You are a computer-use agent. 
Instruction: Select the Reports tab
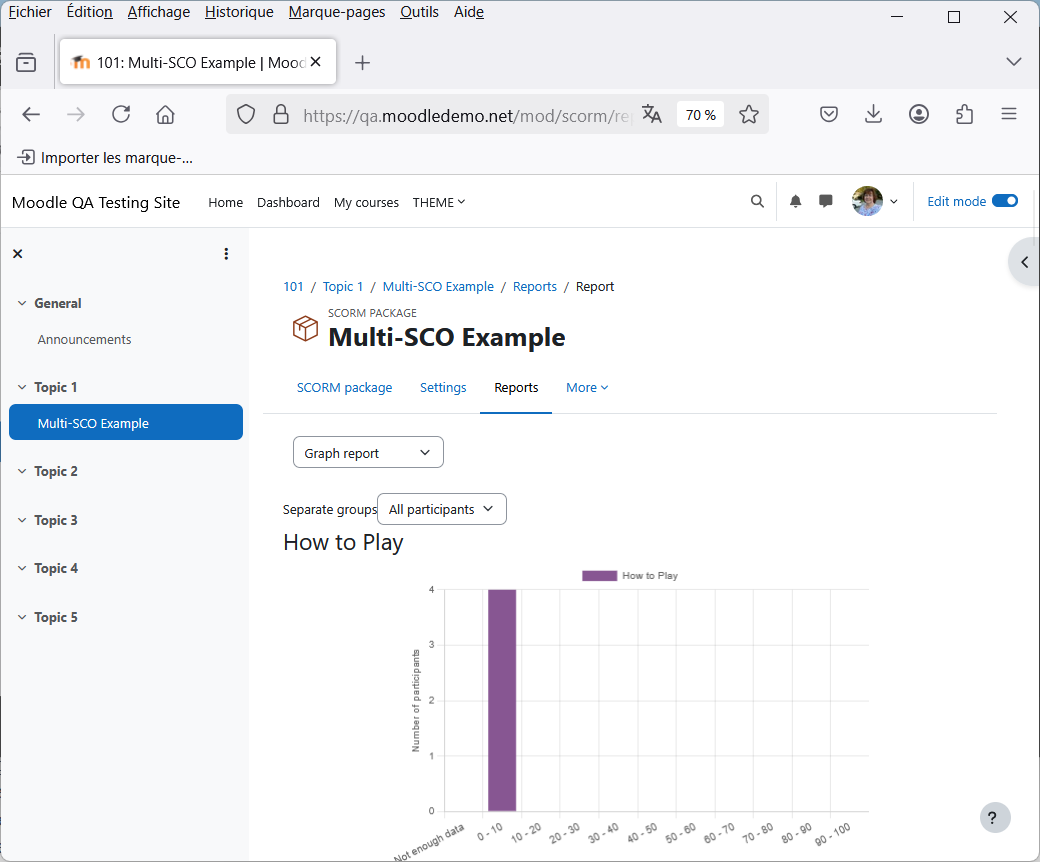pyautogui.click(x=516, y=388)
